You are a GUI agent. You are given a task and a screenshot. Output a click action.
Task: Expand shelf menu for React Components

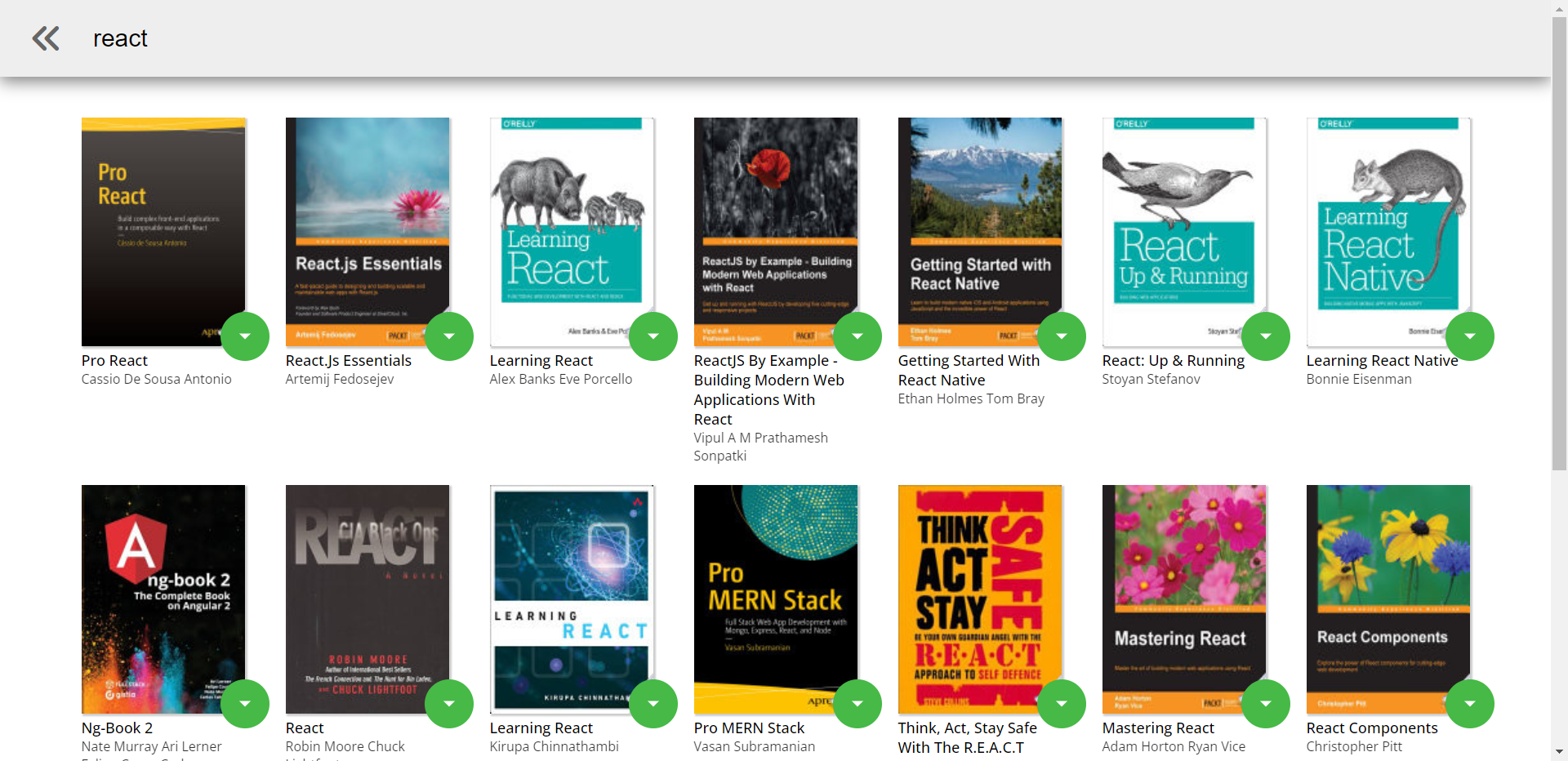click(x=1470, y=704)
